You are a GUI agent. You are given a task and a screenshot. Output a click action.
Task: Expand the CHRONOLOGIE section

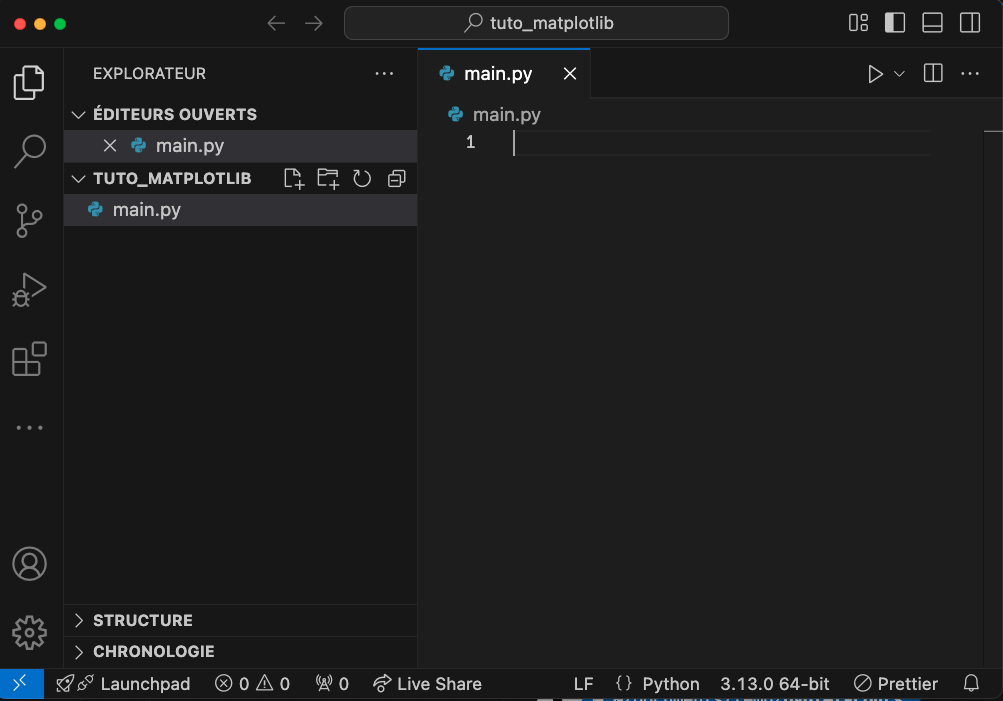point(153,651)
